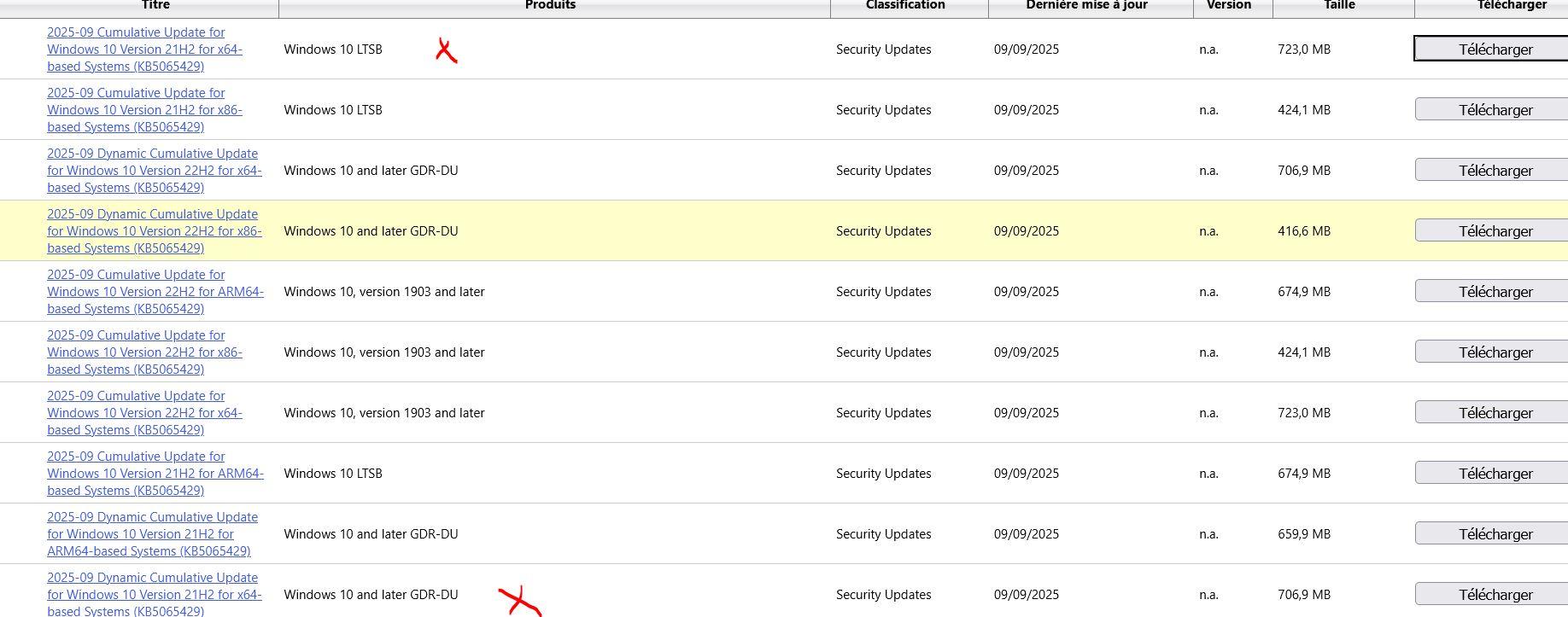Select date '09/09/2025' in Dynamic 21H2 ARM64 row
The width and height of the screenshot is (1568, 617).
1027,534
